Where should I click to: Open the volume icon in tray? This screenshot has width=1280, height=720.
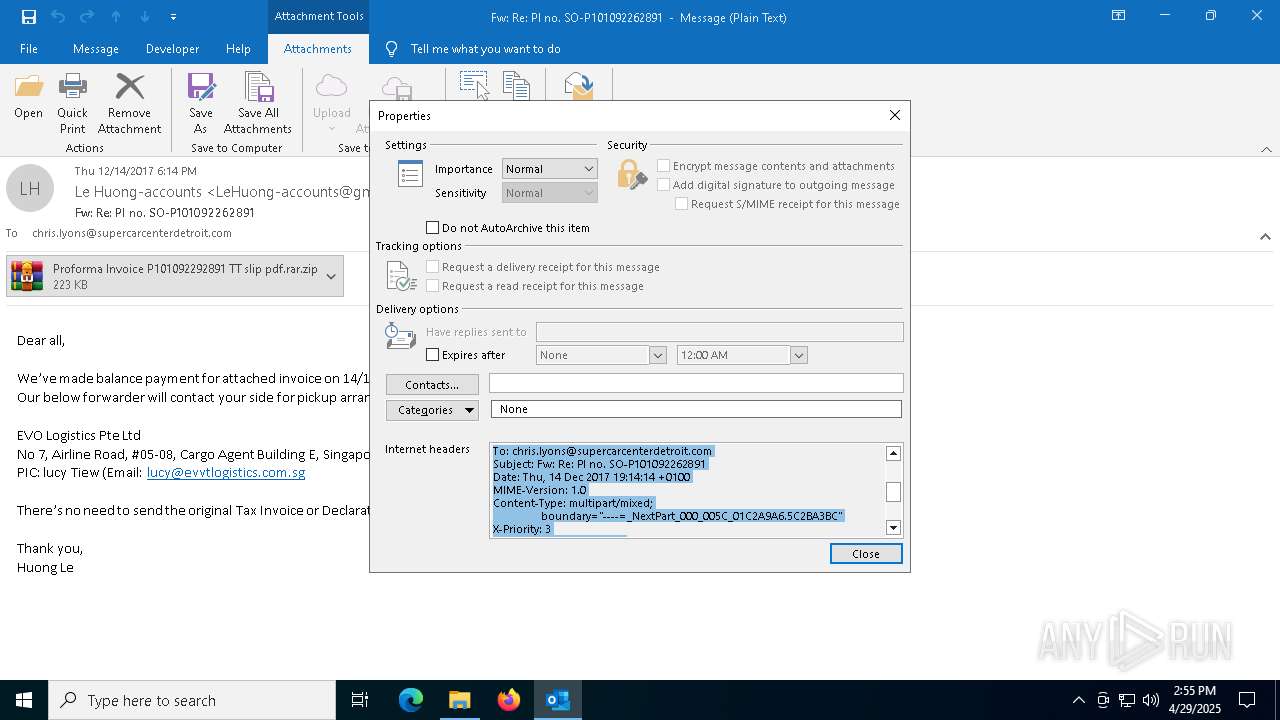(x=1151, y=700)
